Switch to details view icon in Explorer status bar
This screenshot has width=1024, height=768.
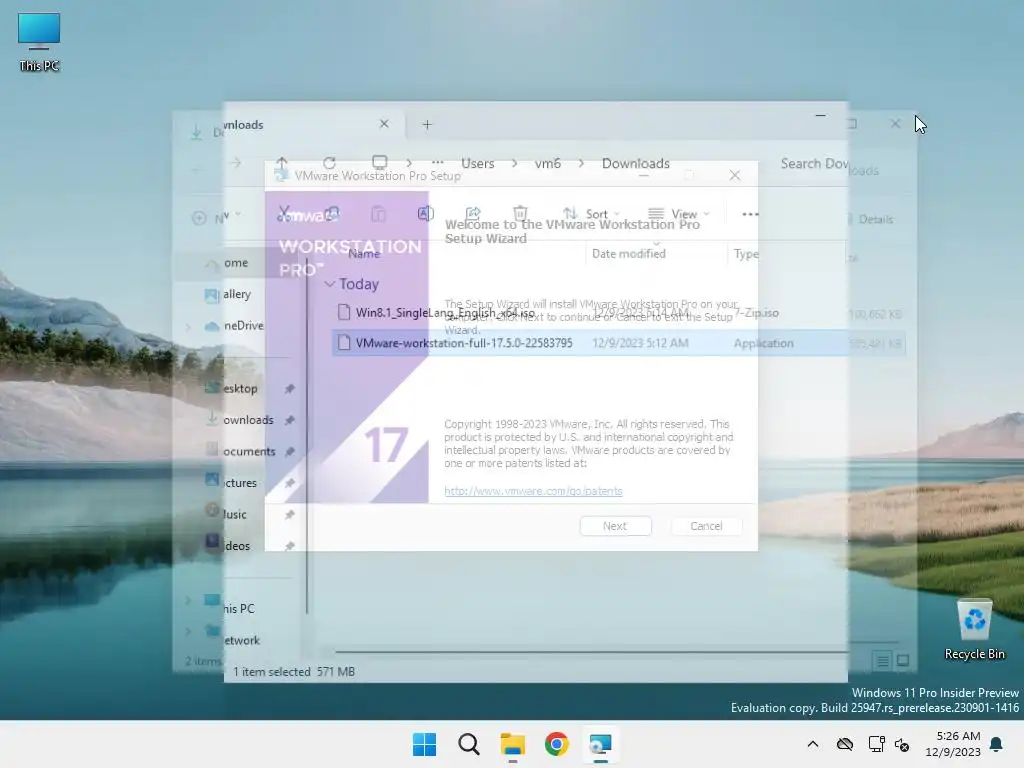882,661
